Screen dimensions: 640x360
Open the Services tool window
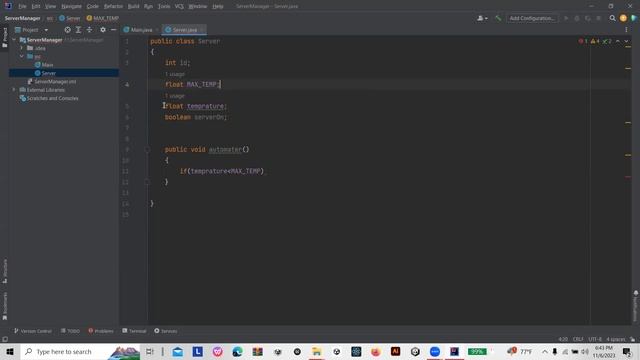pyautogui.click(x=165, y=331)
